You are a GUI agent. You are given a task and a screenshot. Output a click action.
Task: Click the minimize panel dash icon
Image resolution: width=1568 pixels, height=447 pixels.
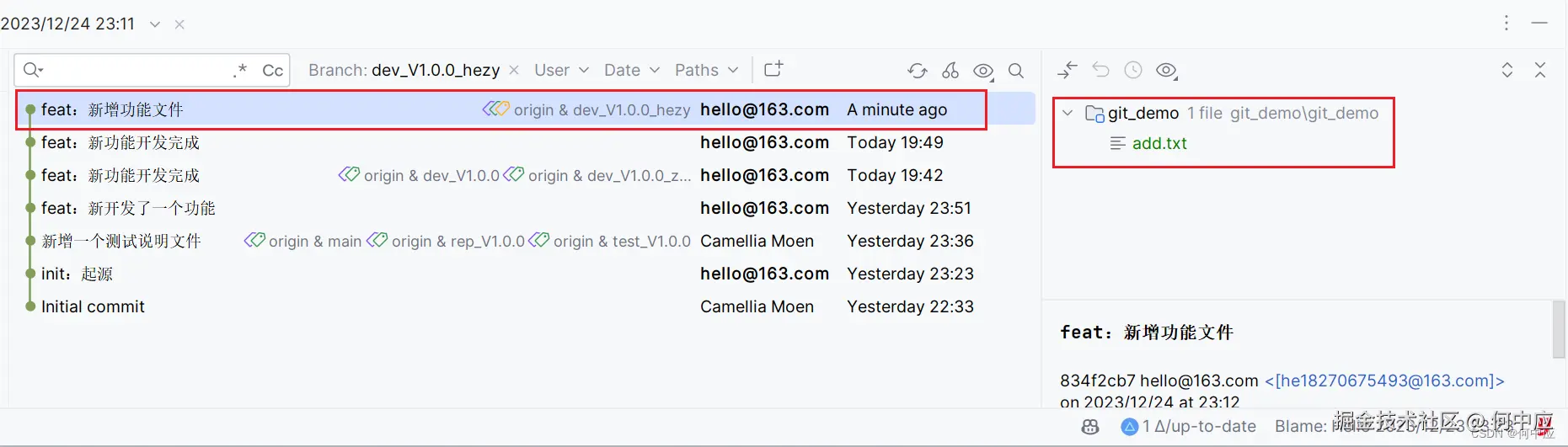[1539, 23]
